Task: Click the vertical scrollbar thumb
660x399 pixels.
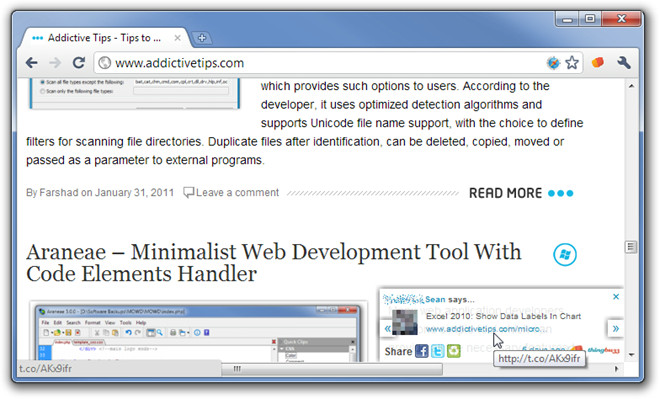Action: coord(631,247)
